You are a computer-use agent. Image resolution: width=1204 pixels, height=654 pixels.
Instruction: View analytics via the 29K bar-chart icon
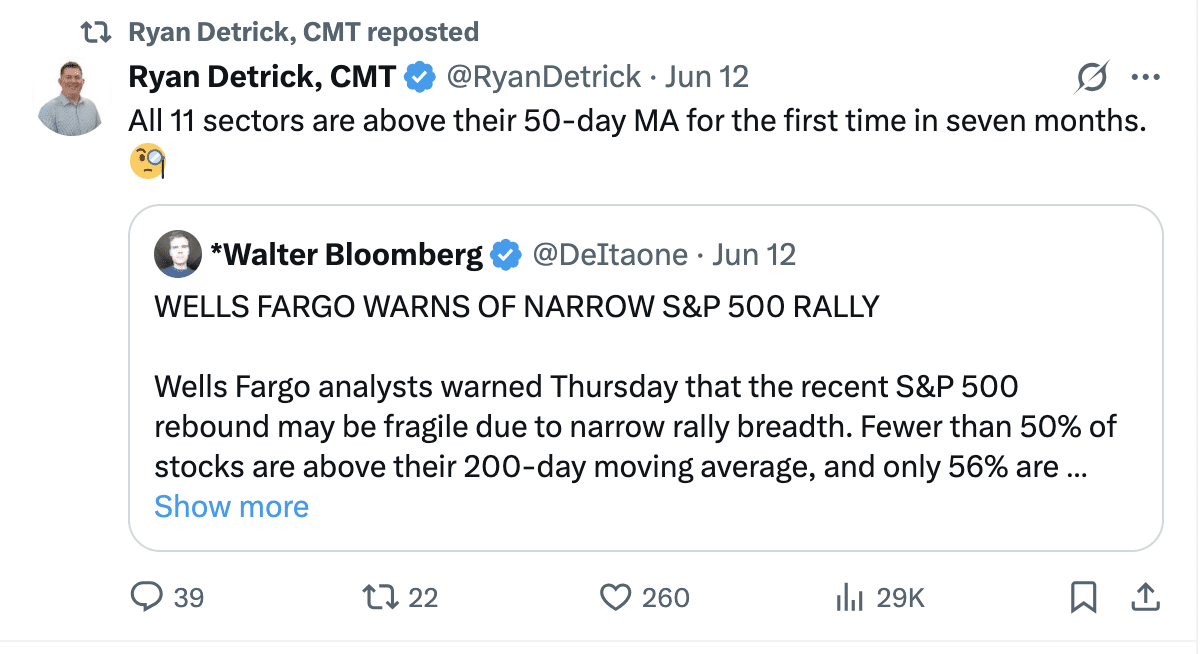point(849,597)
